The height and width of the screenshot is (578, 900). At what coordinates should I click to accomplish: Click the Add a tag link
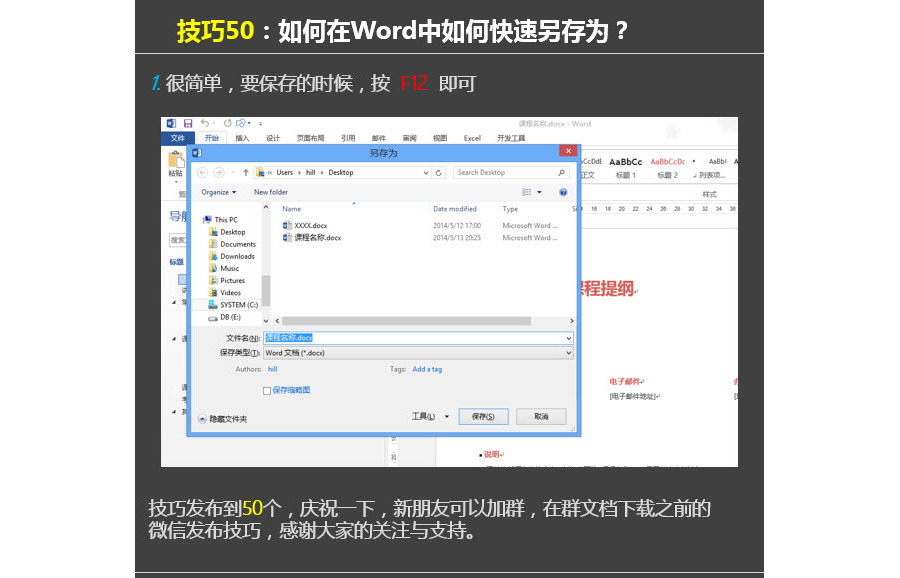coord(427,370)
